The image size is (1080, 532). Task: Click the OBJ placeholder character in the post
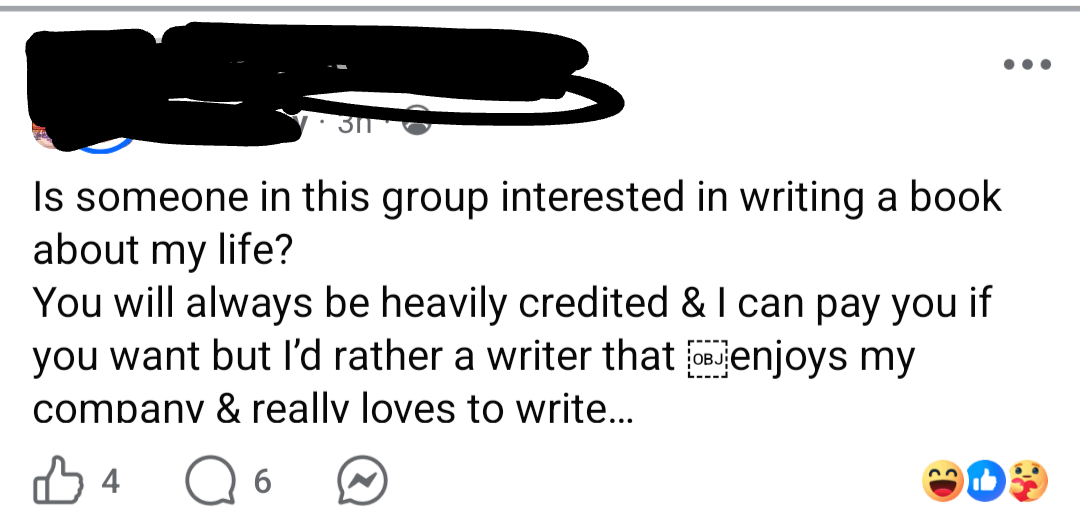(x=705, y=357)
